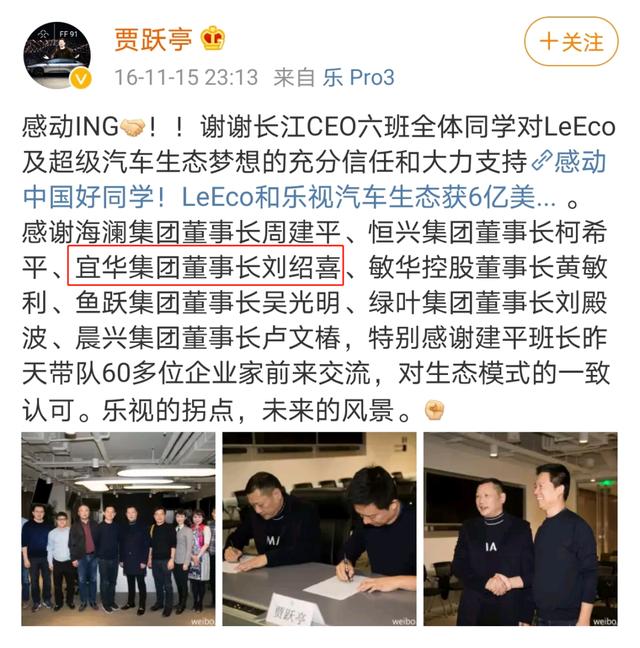The height and width of the screenshot is (648, 640).
Task: Open the 贾跃亭 username link
Action: pyautogui.click(x=153, y=40)
